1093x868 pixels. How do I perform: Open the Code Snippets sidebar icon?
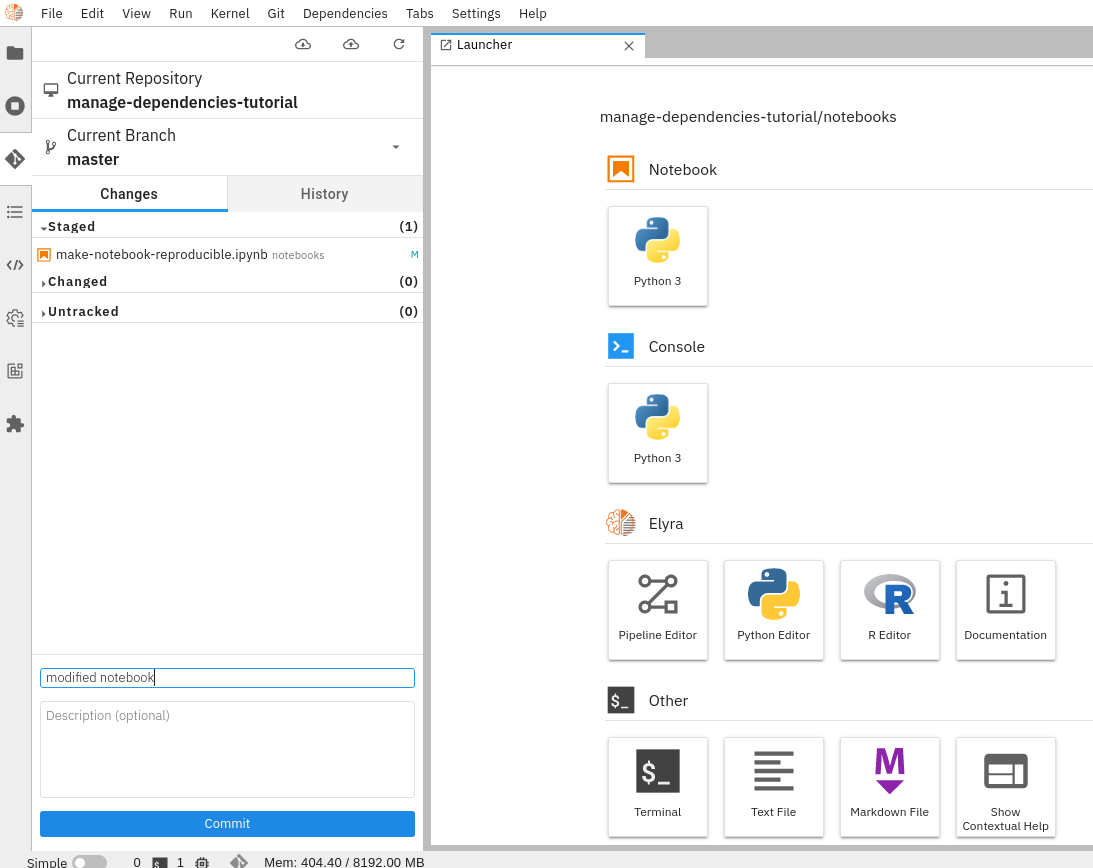15,265
